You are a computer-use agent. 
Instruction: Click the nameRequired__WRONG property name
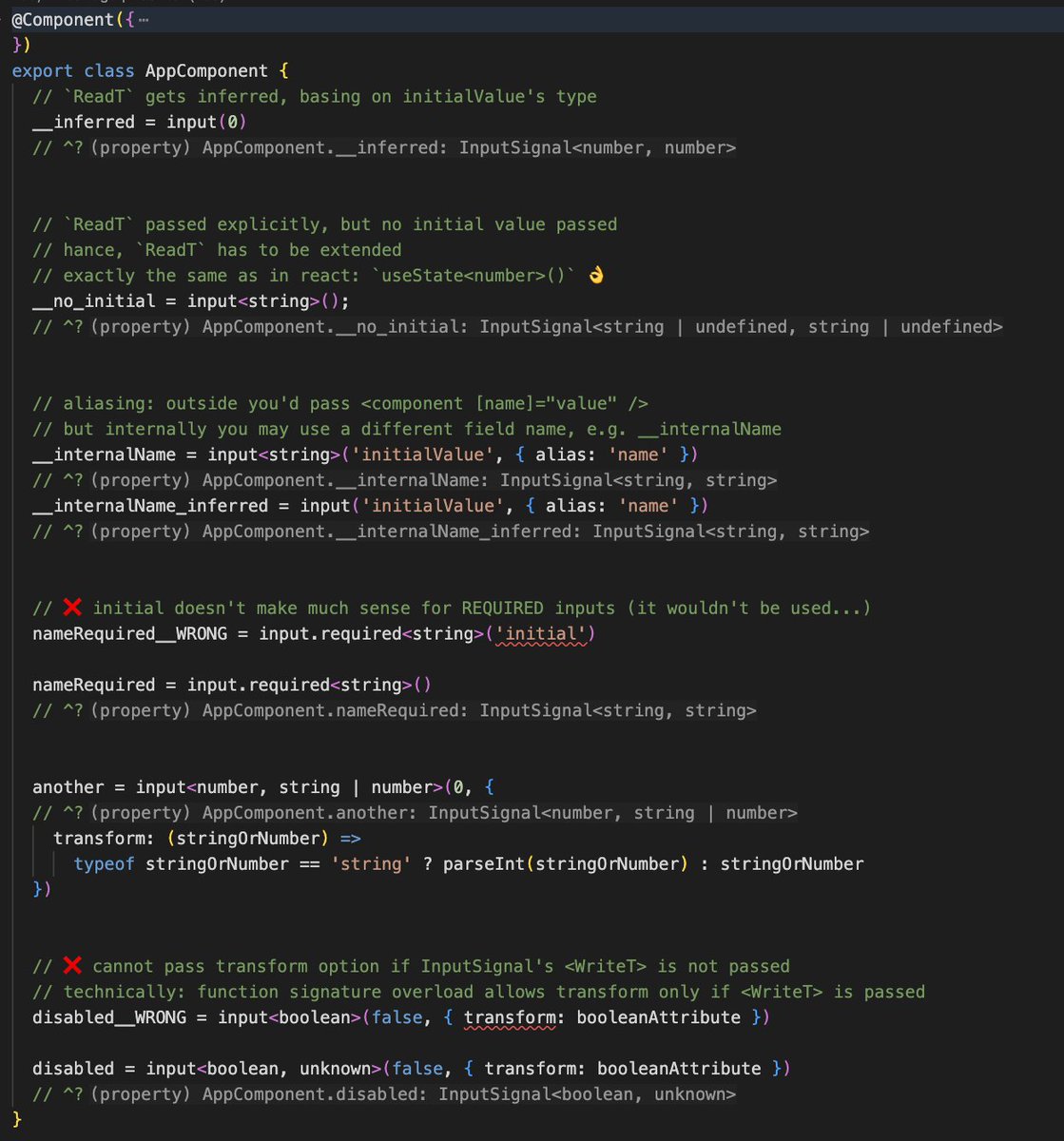pos(129,634)
